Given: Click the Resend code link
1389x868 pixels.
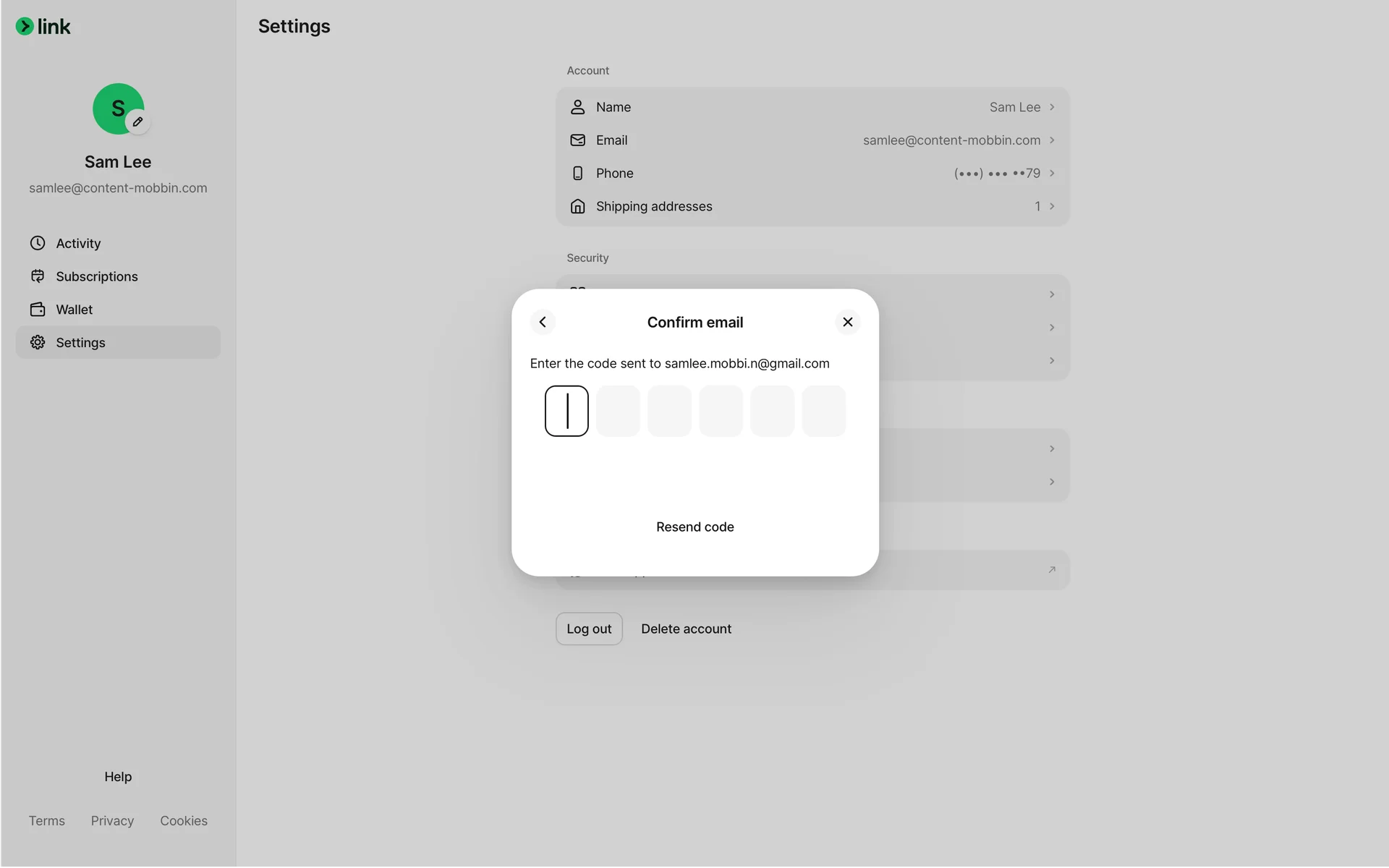Looking at the screenshot, I should [694, 527].
